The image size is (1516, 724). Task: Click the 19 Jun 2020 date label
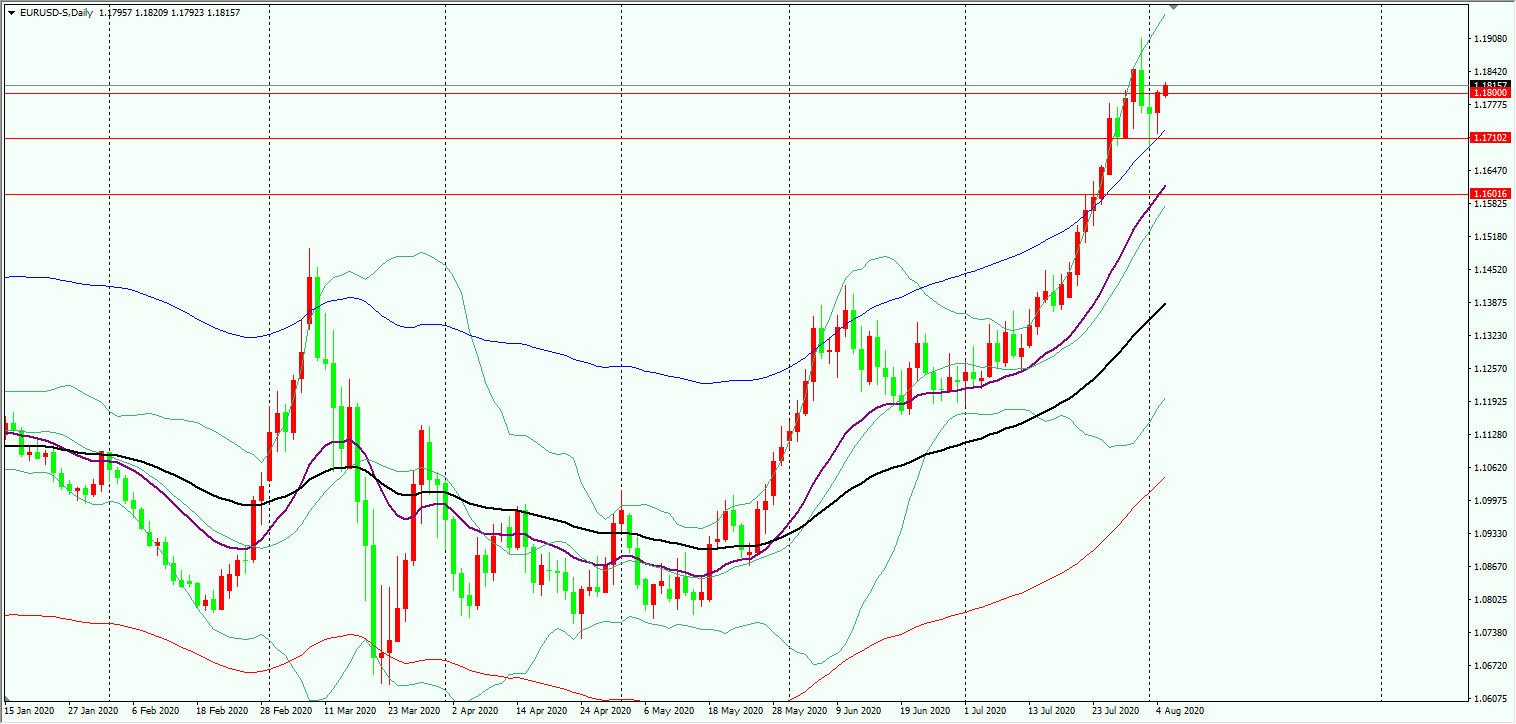pyautogui.click(x=925, y=711)
